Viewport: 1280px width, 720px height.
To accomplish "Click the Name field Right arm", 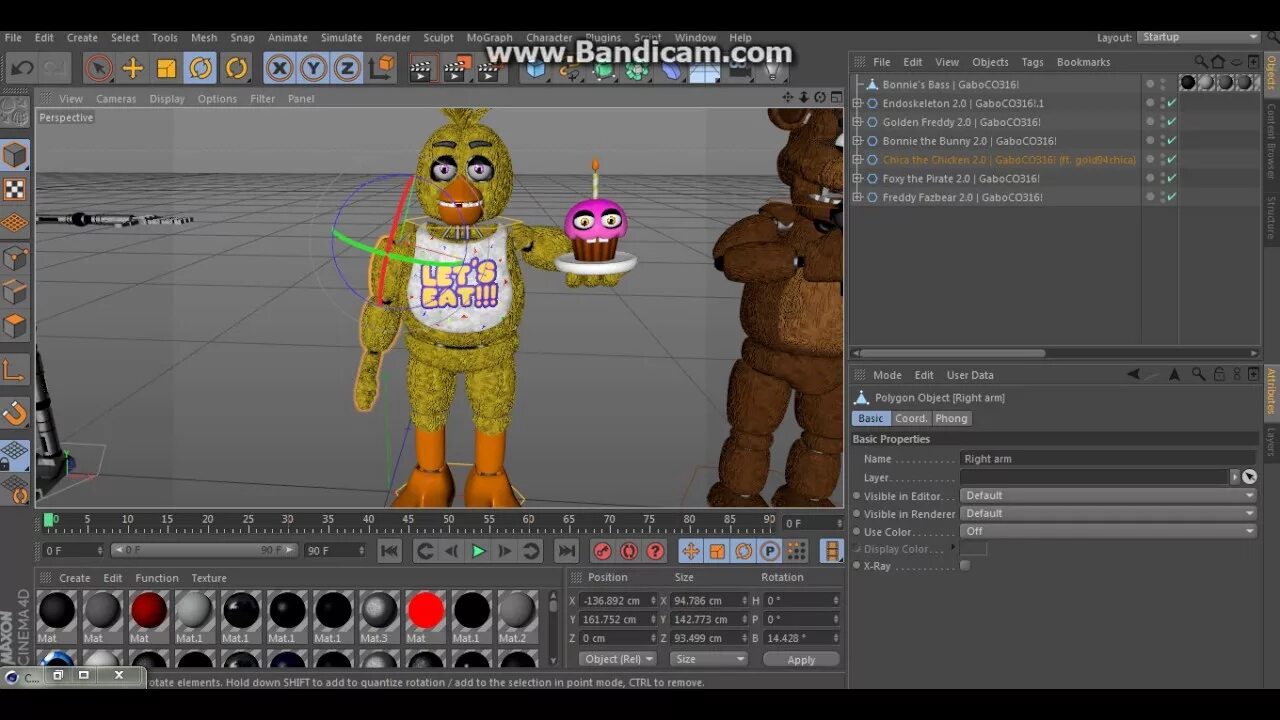I will [x=1108, y=459].
